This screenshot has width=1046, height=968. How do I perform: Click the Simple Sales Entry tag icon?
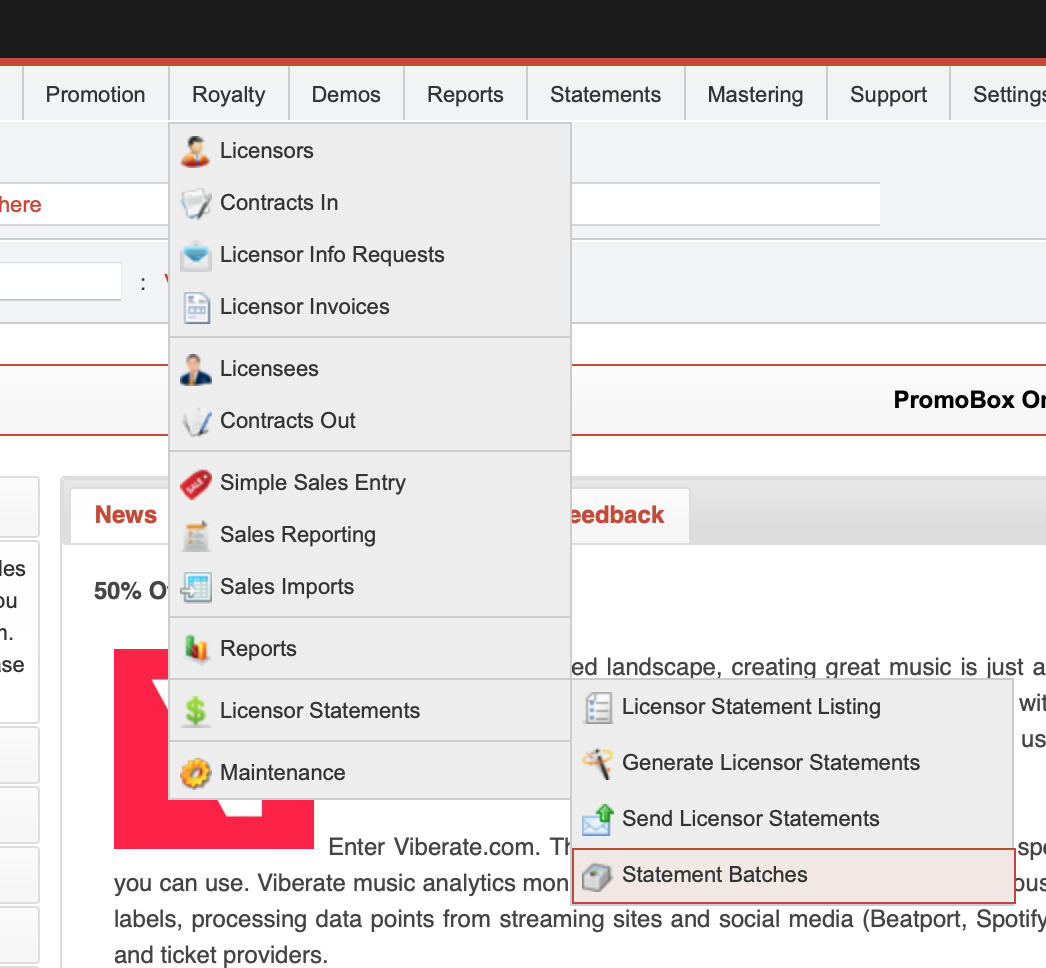pyautogui.click(x=195, y=483)
